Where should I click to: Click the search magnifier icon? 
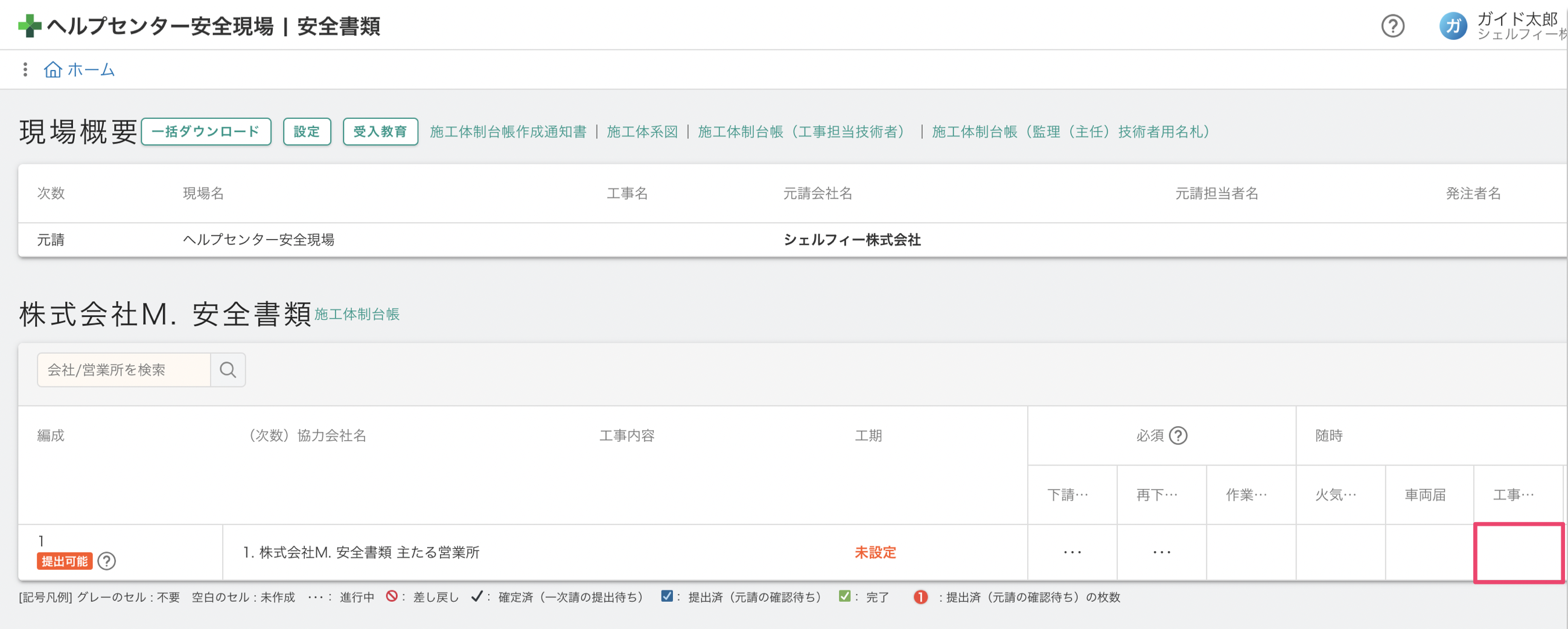point(228,369)
